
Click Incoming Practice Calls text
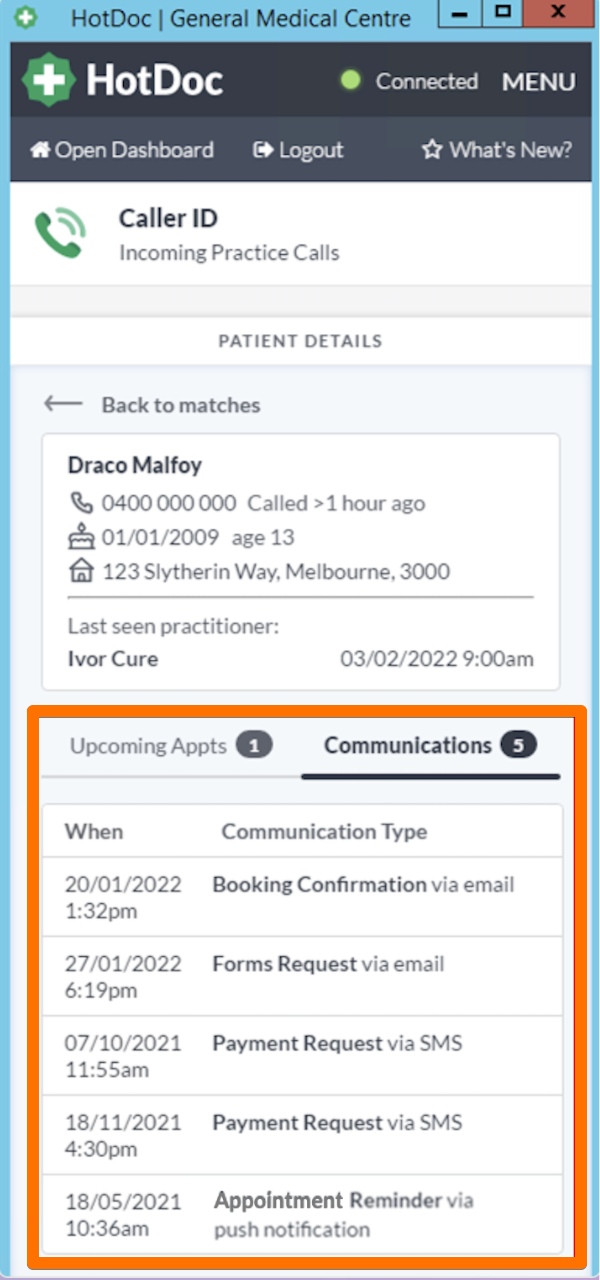coord(229,253)
